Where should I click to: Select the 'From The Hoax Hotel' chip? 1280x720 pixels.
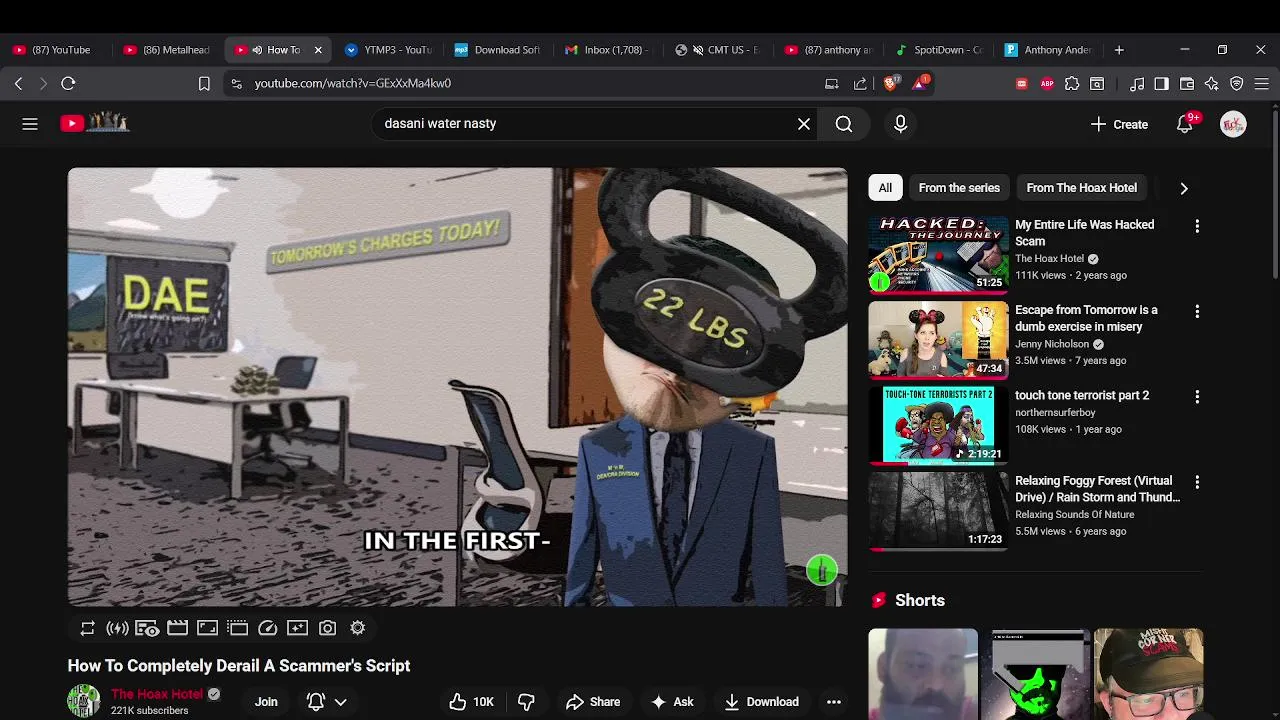click(1081, 188)
